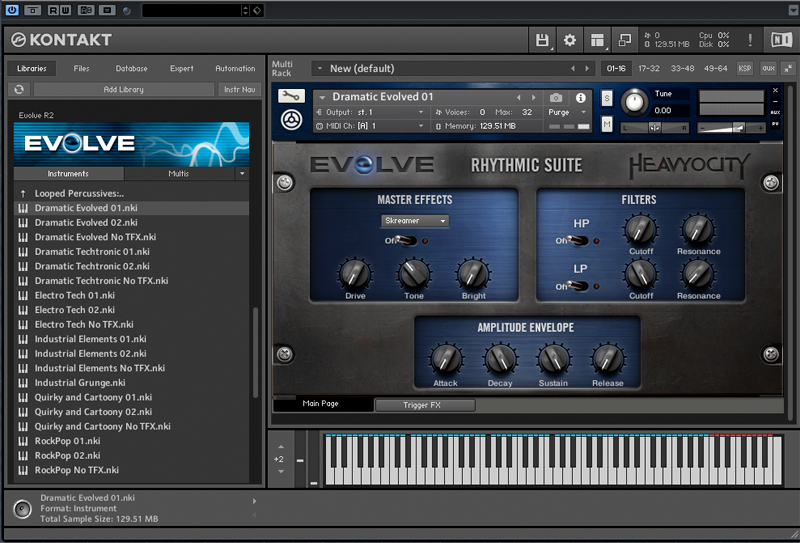Go to previous instrument arrow for Dramatic Evolved 01
800x543 pixels.
coord(519,97)
